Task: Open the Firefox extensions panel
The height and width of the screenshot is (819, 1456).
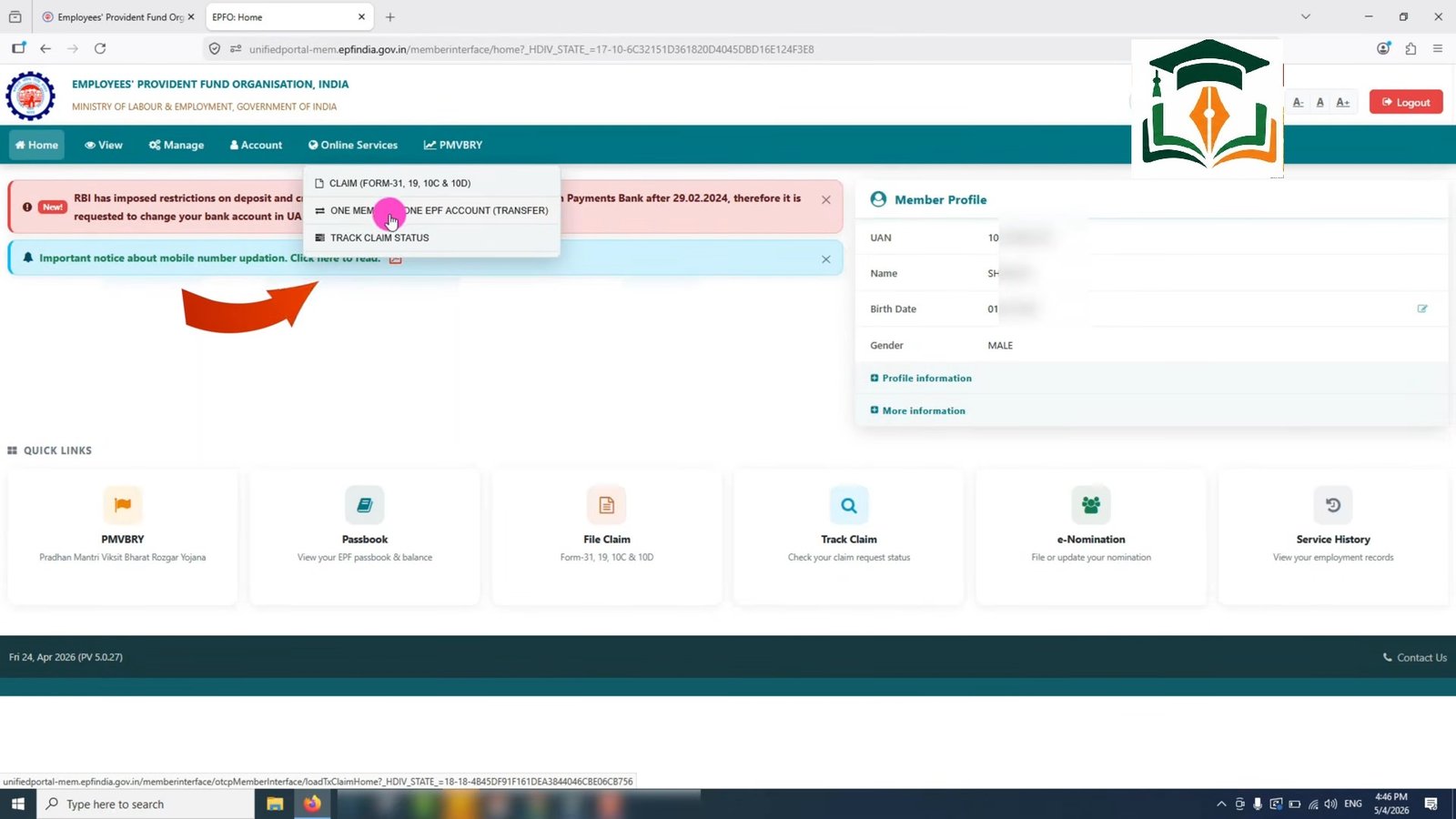Action: [1410, 49]
